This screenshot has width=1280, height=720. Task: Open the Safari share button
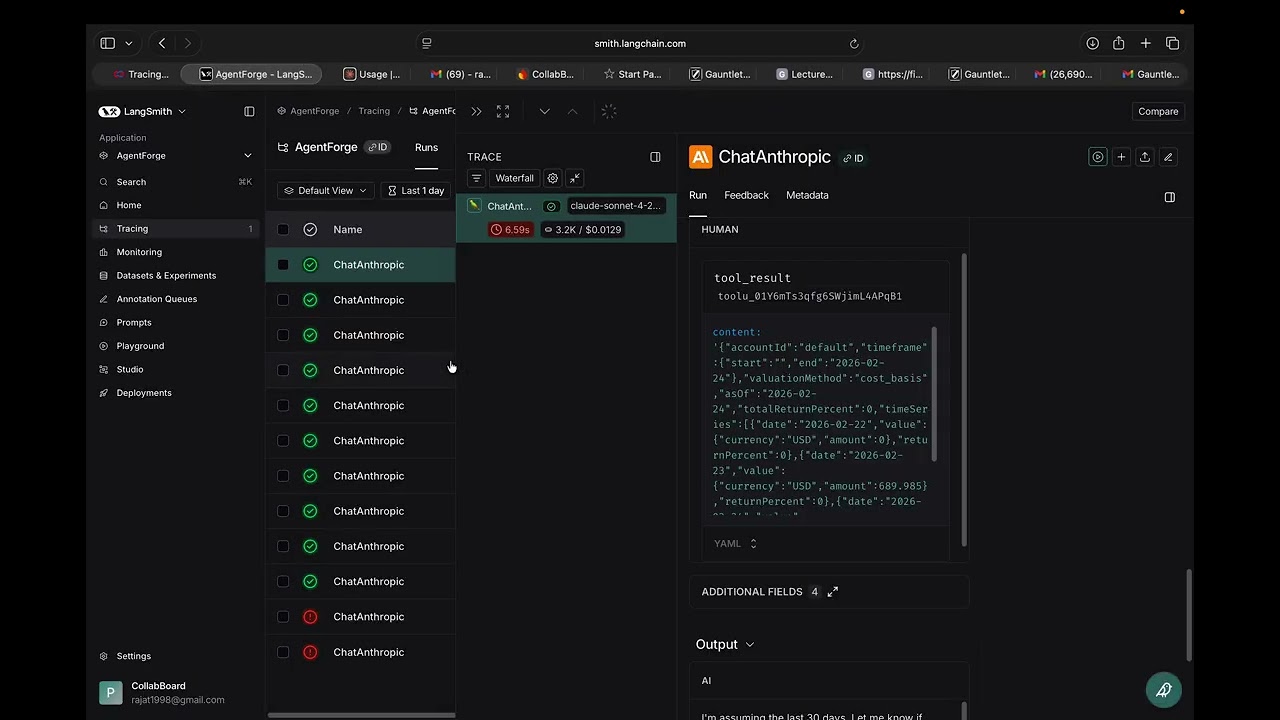[1119, 43]
